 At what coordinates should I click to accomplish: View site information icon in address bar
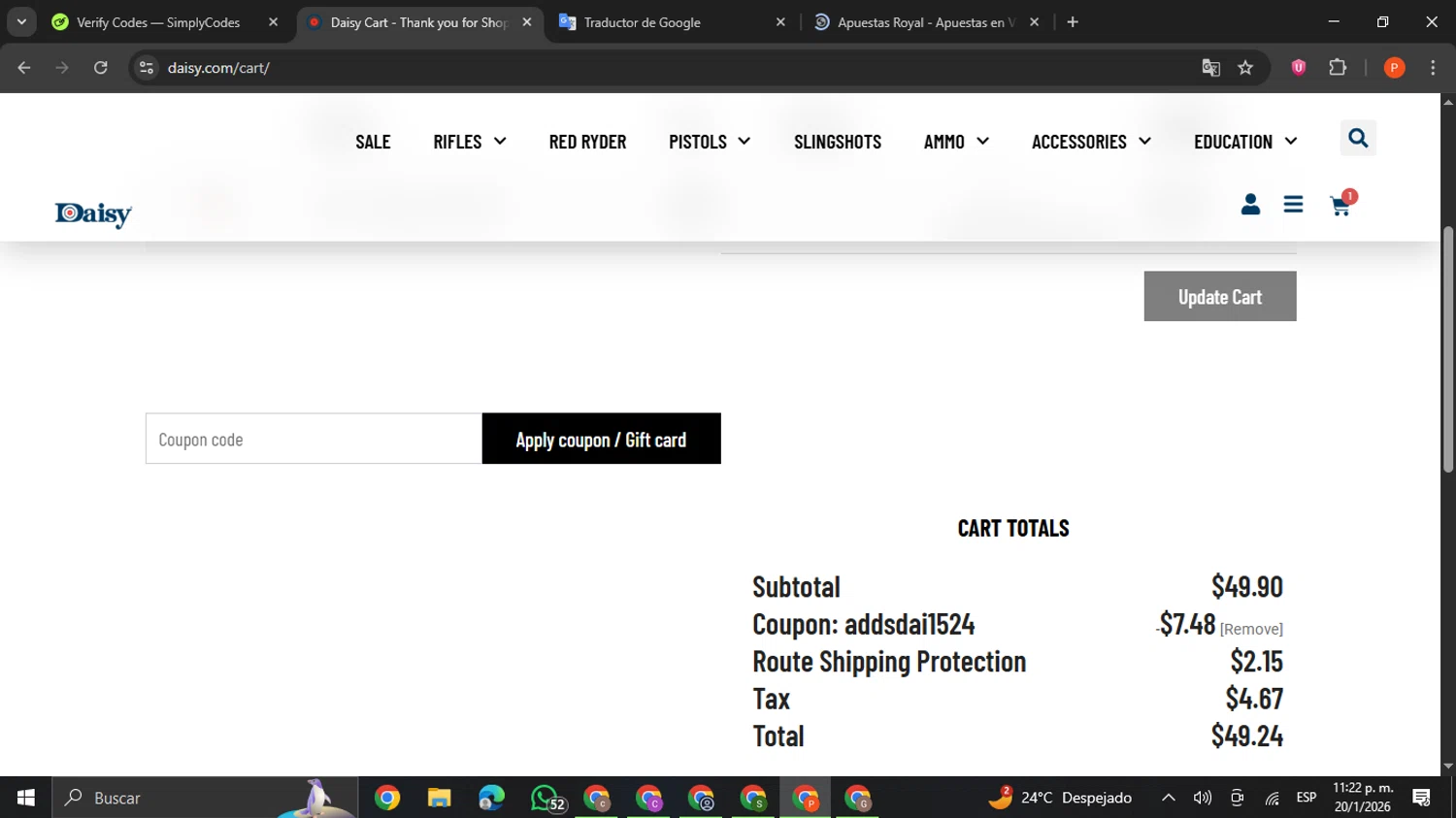pyautogui.click(x=147, y=68)
